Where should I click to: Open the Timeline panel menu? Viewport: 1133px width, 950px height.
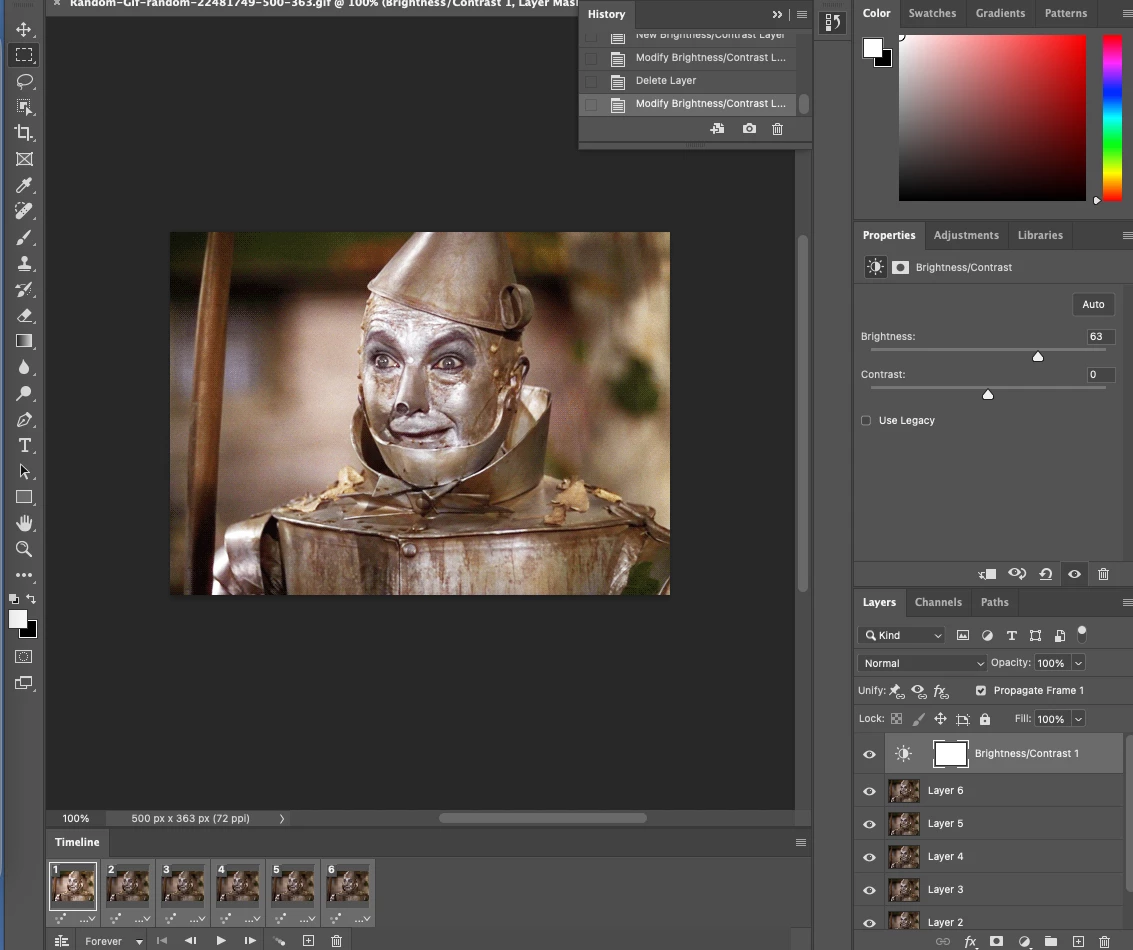(801, 842)
